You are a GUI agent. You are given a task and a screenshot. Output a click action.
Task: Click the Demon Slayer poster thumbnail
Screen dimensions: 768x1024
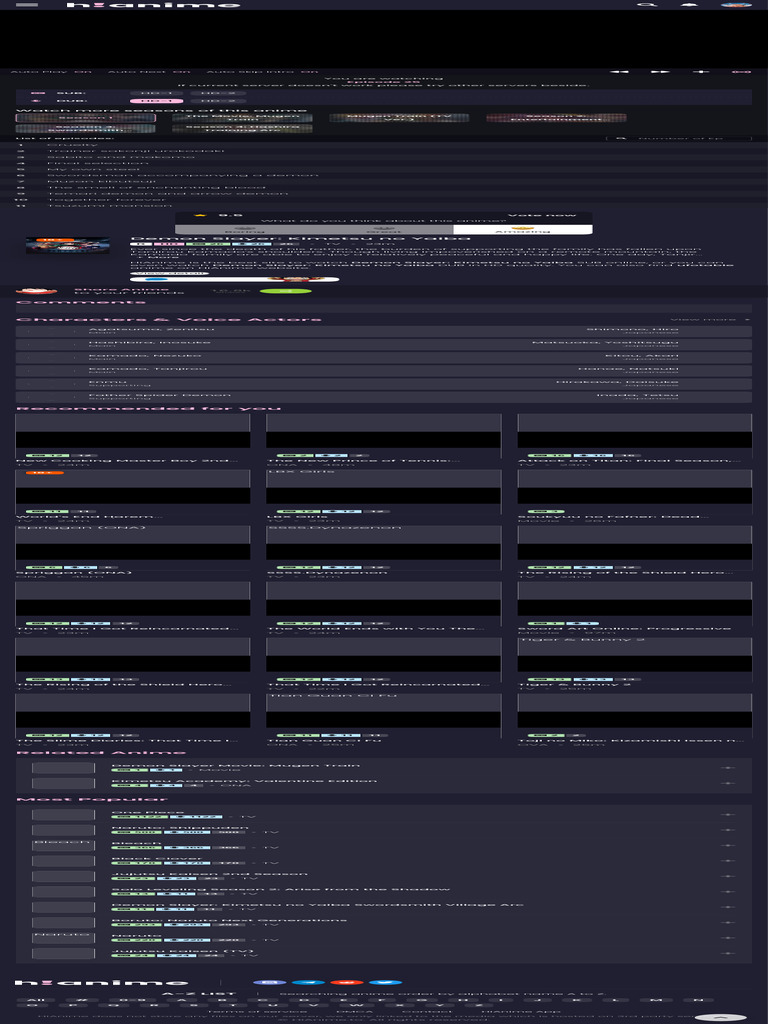pos(68,246)
